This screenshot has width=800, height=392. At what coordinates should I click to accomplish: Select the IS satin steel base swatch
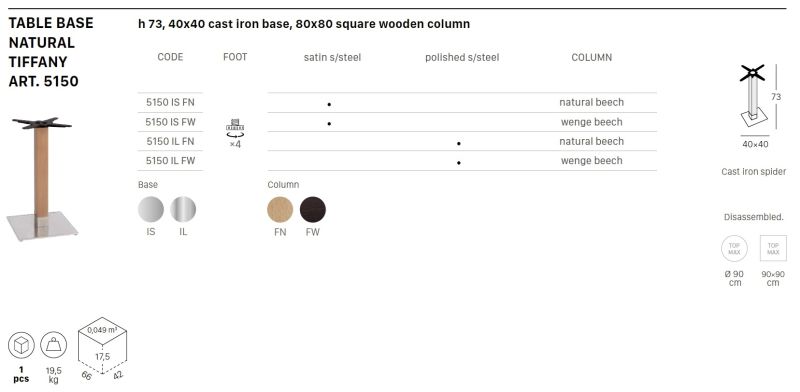(x=151, y=210)
